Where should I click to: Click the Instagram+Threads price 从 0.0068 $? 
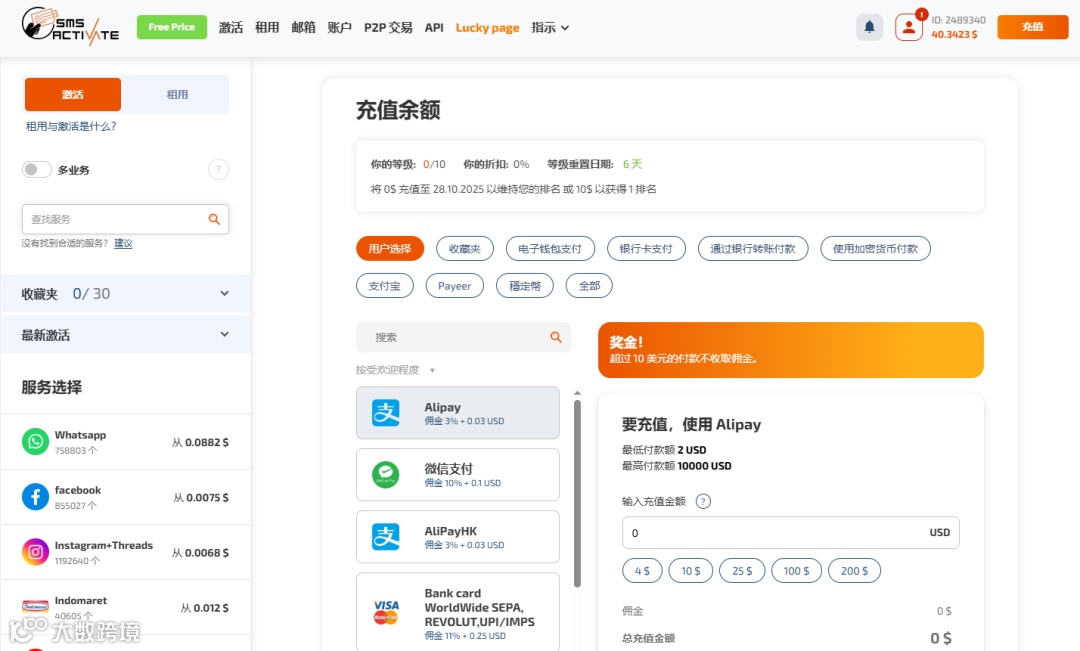pyautogui.click(x=200, y=552)
